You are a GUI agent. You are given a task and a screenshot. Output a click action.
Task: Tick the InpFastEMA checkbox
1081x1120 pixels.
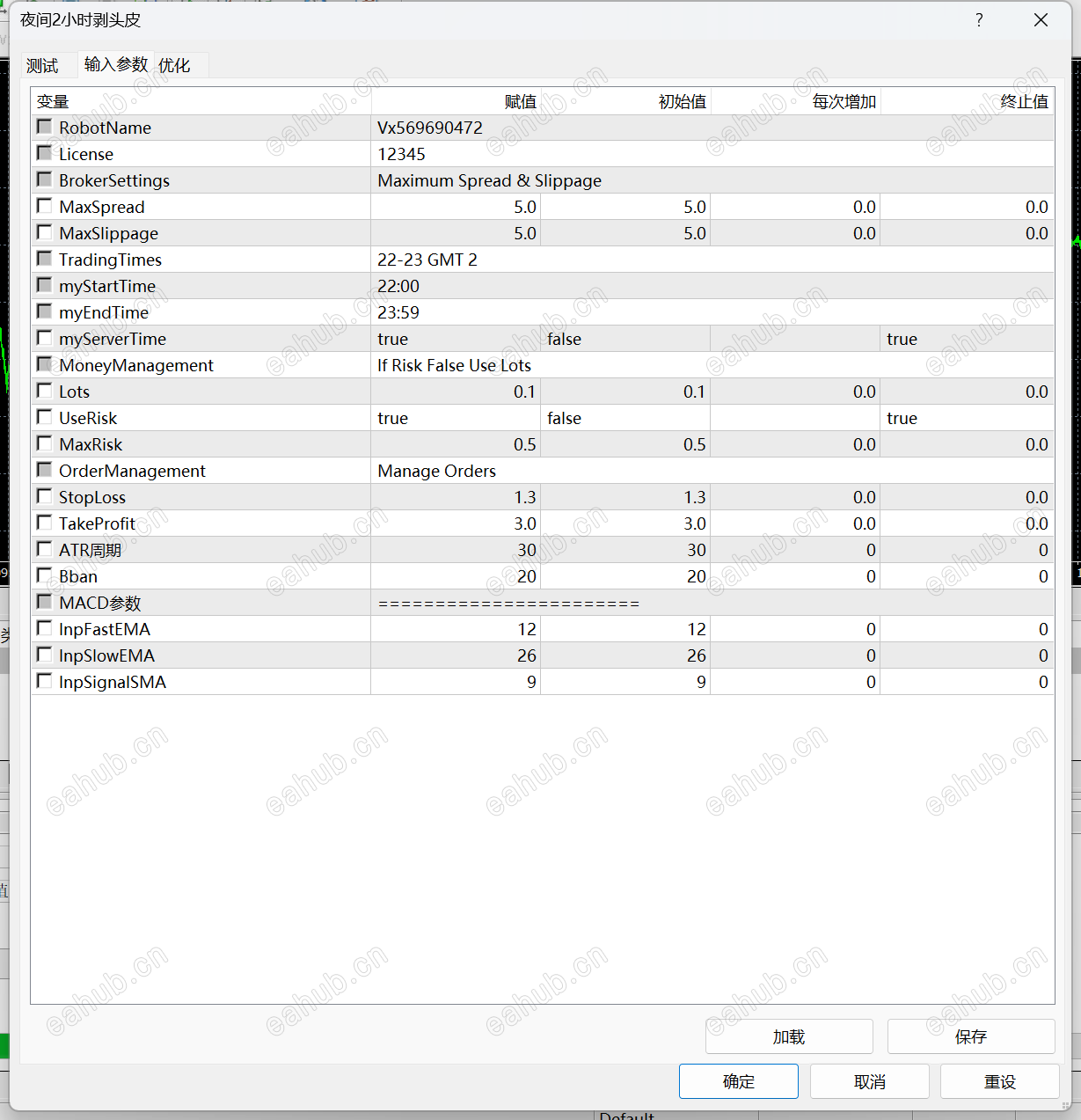(44, 628)
